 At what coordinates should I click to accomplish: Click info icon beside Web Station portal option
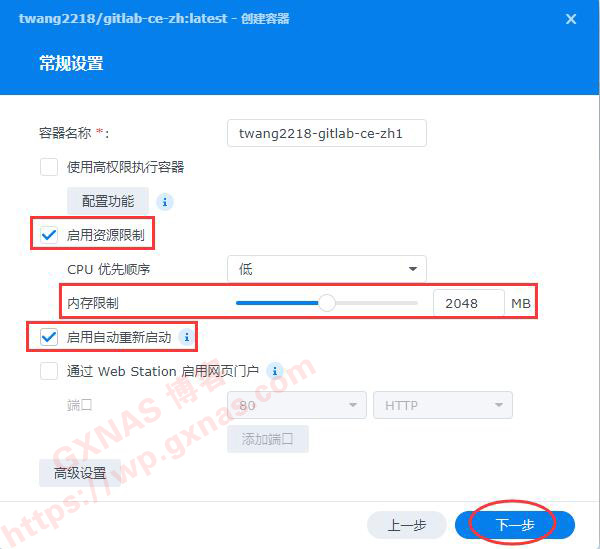(x=275, y=371)
